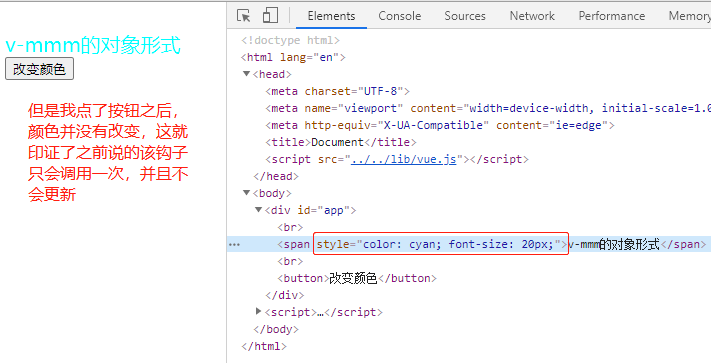This screenshot has width=711, height=363.
Task: Open the three-dot actions next to the span row
Action: pyautogui.click(x=234, y=244)
